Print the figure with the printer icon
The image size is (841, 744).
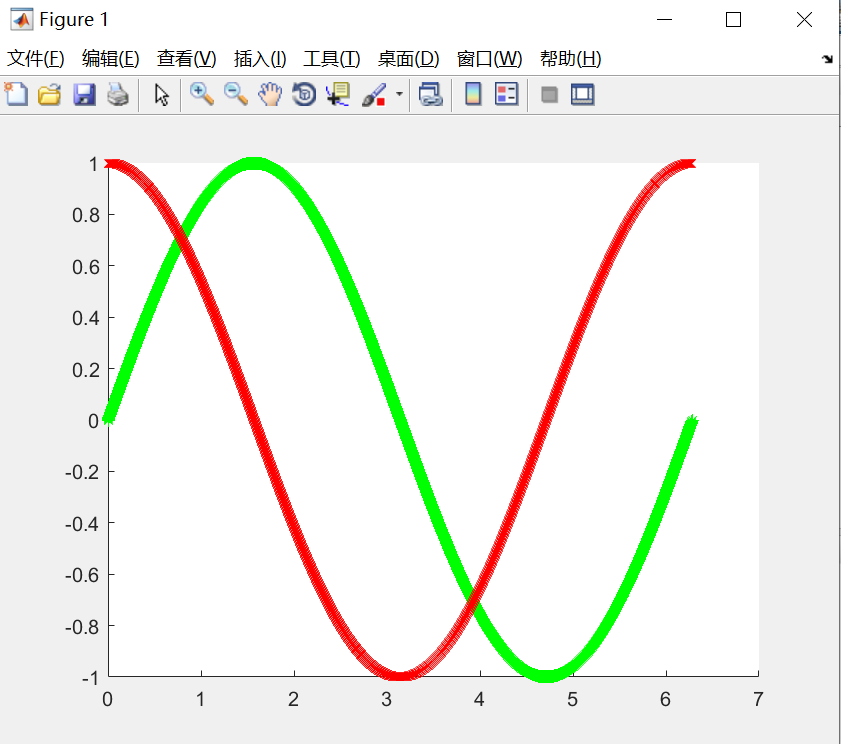118,94
